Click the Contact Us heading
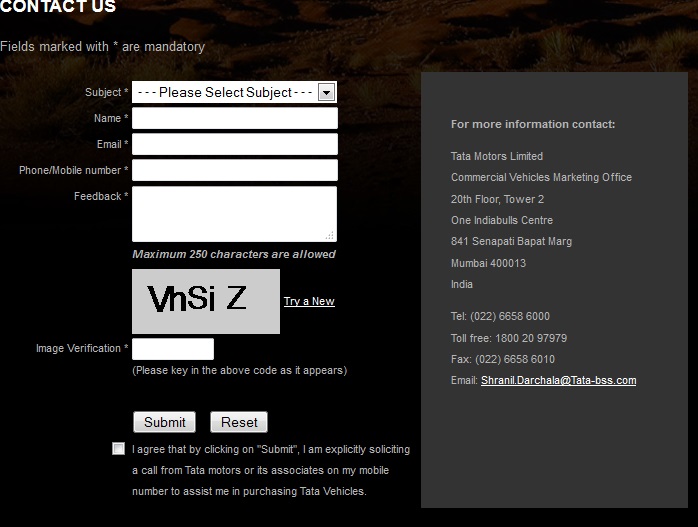This screenshot has width=698, height=527. pos(58,7)
